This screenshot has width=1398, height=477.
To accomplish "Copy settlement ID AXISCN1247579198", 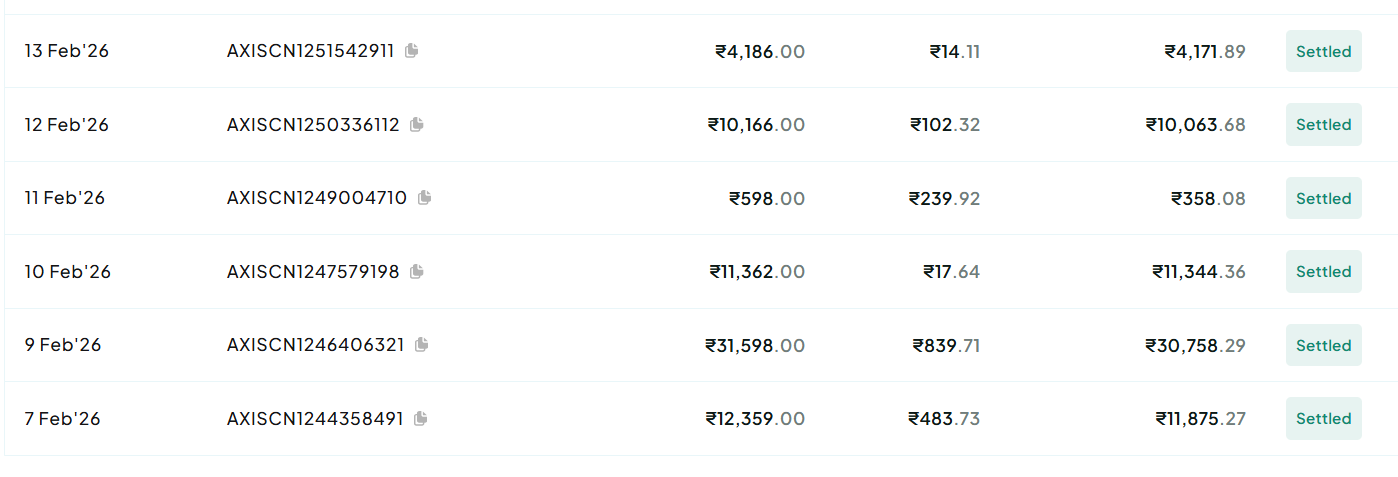I will [417, 271].
